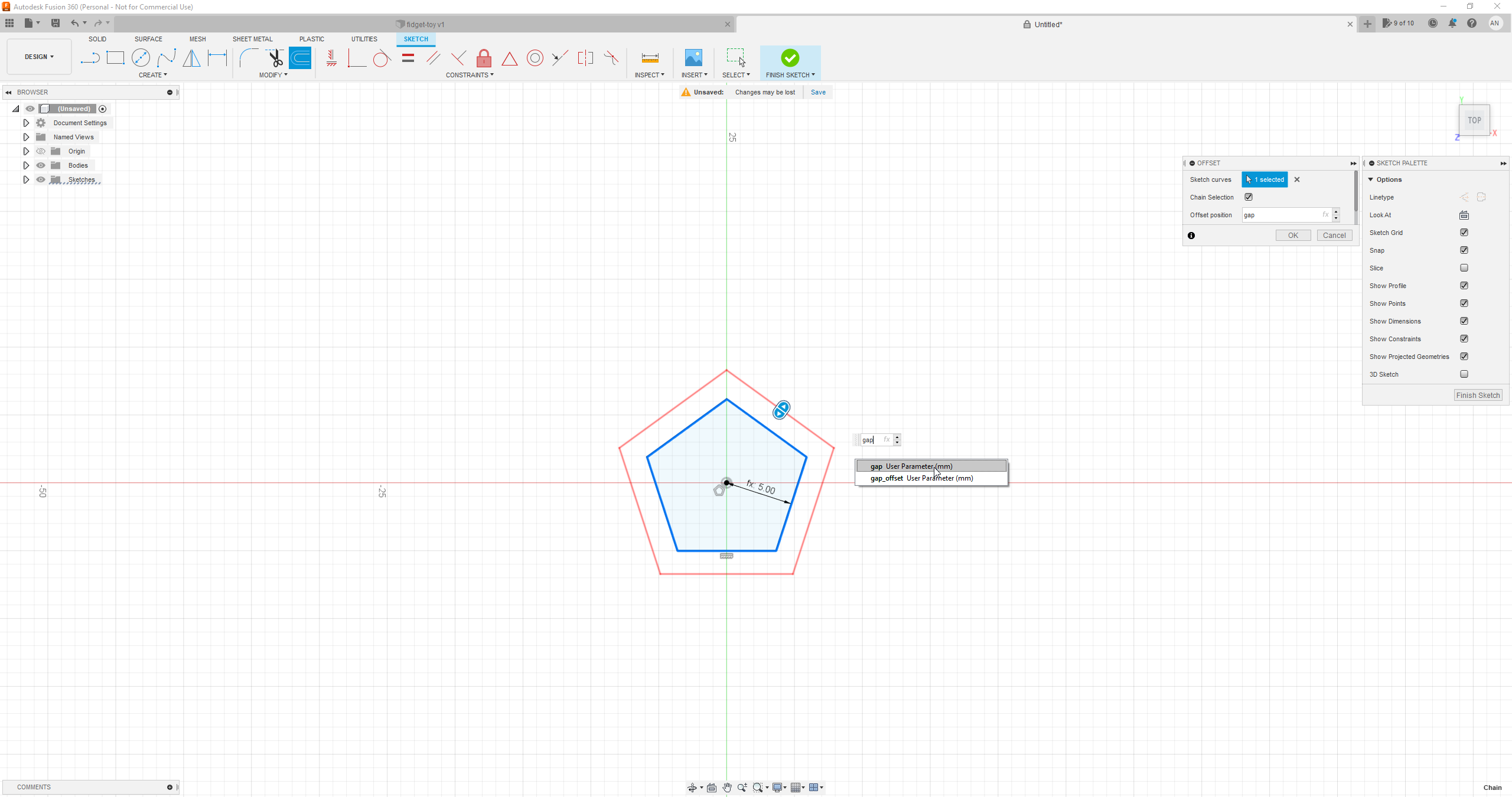Viewport: 1512px width, 797px height.
Task: Collapse the Options section in Sketch Palette
Action: pyautogui.click(x=1371, y=179)
